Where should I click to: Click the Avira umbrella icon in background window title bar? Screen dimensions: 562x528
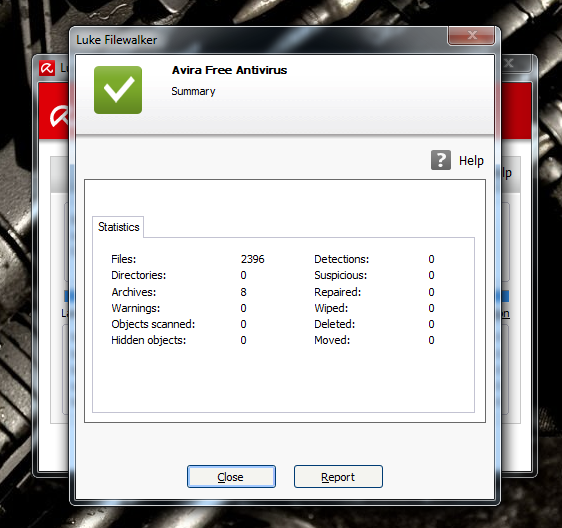point(47,68)
